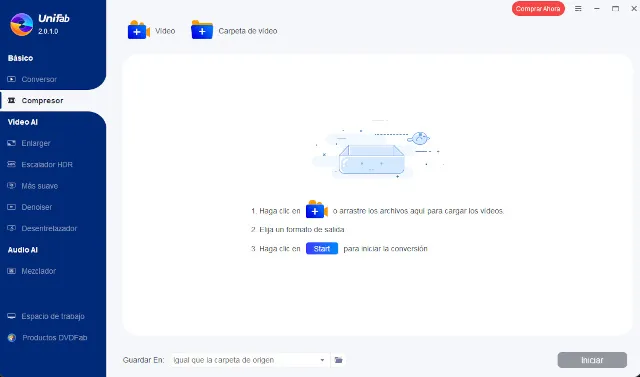Image resolution: width=640 pixels, height=377 pixels.
Task: Click 'para iniciar la conversión' text
Action: (x=385, y=248)
